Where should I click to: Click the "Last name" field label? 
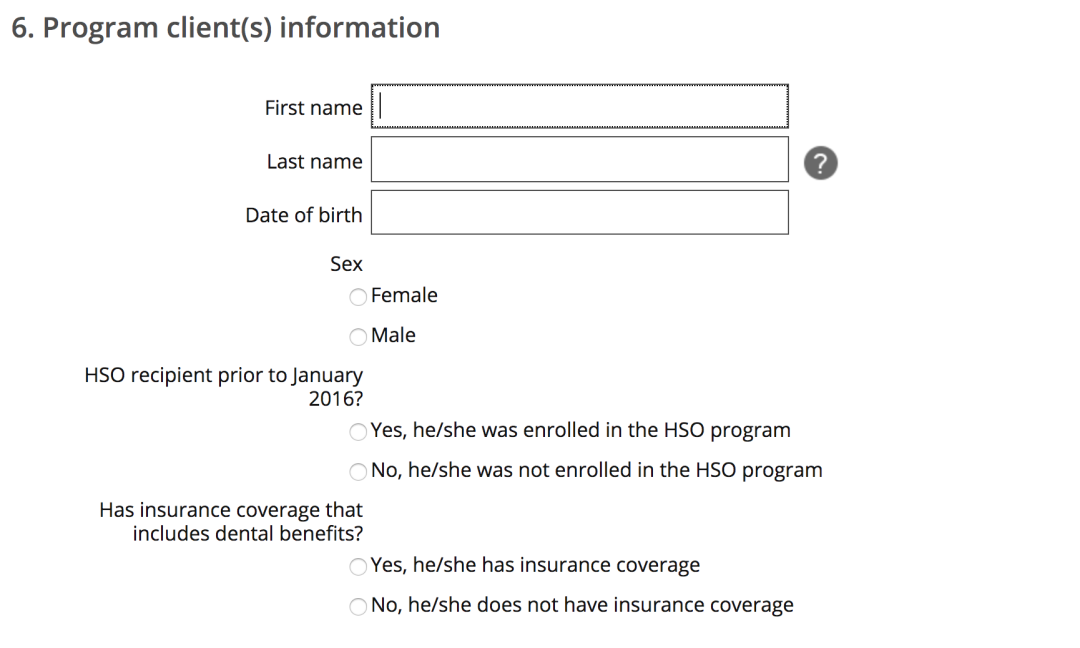coord(315,162)
